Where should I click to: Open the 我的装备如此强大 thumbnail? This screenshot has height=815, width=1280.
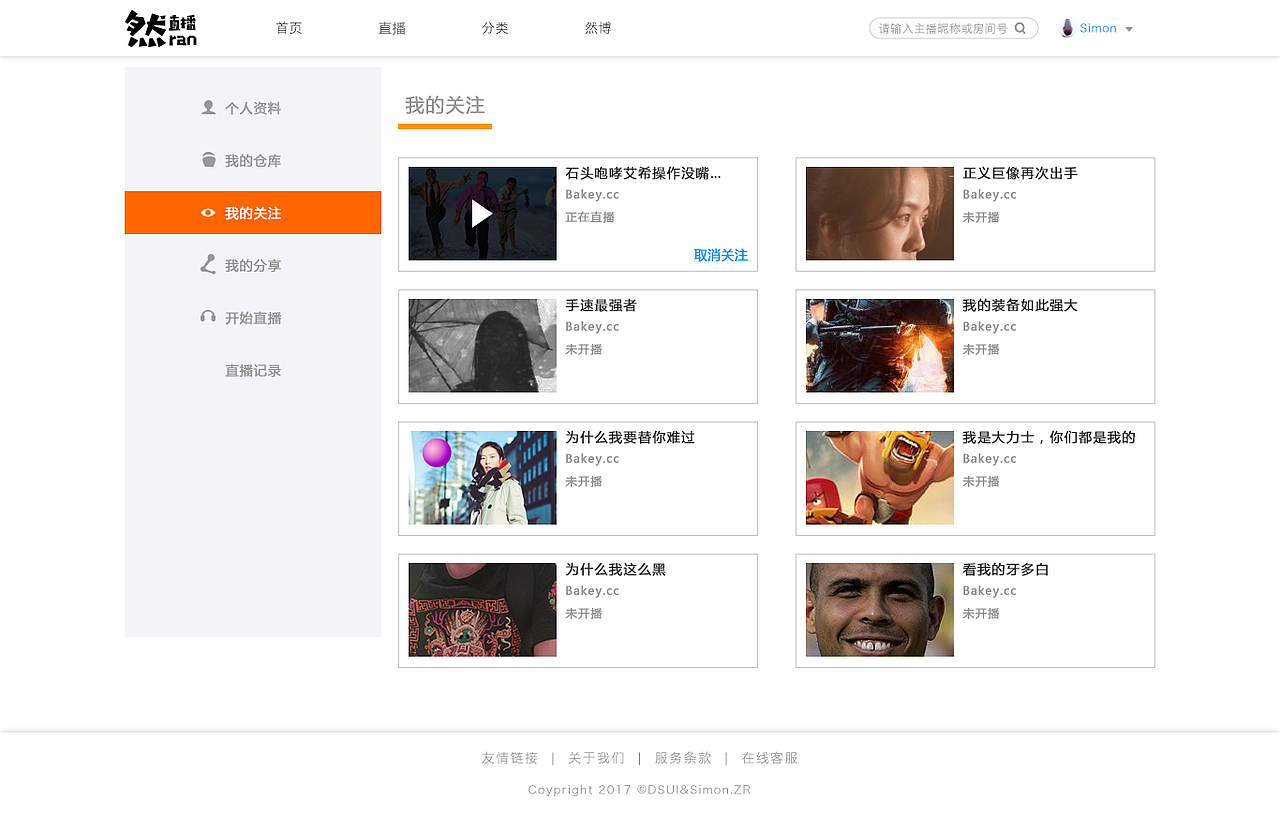pos(880,345)
